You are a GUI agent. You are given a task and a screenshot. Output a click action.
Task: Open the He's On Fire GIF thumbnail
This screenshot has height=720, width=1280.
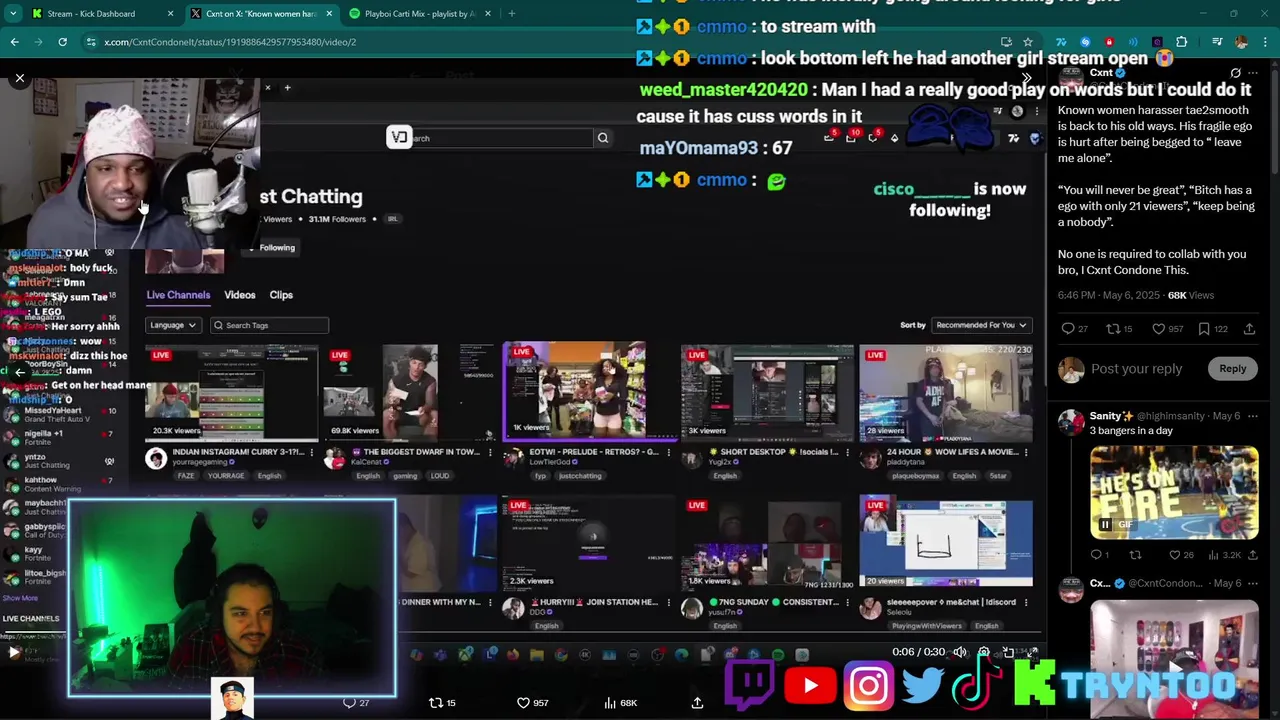click(x=1174, y=492)
